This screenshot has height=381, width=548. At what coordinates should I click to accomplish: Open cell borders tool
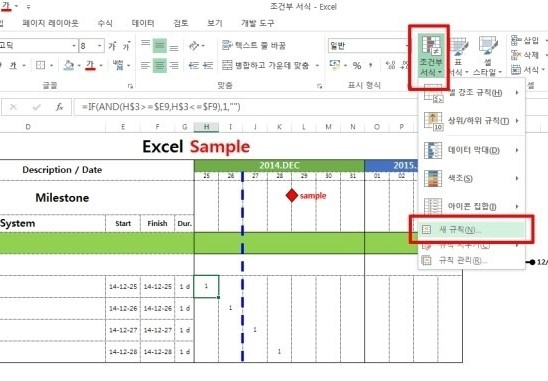point(41,65)
